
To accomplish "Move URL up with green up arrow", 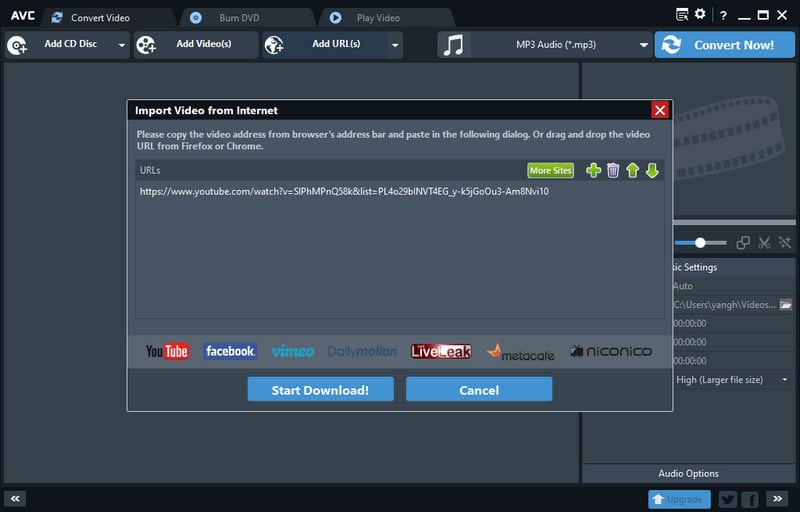I will point(633,170).
